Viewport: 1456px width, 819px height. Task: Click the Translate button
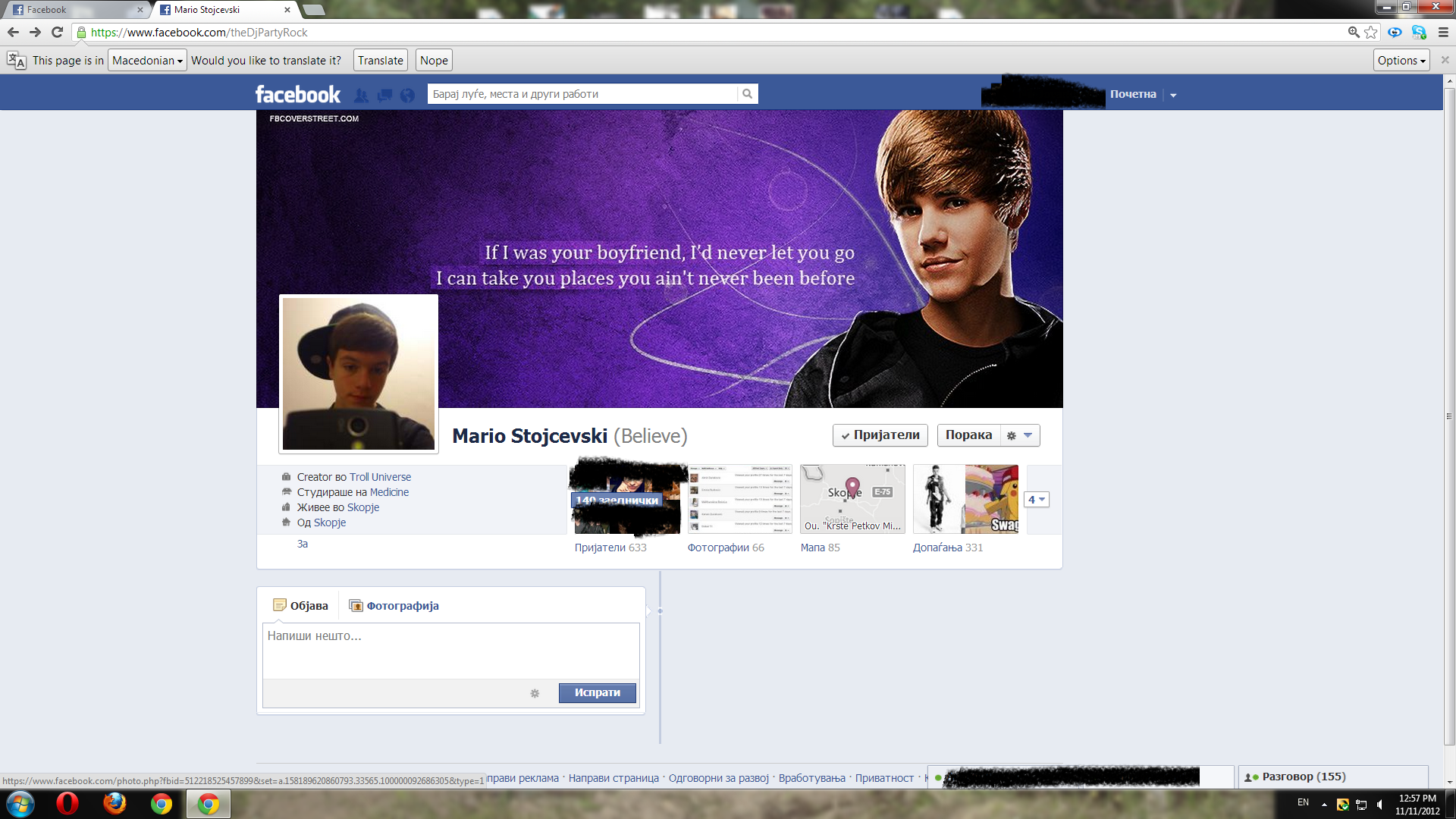[x=380, y=60]
